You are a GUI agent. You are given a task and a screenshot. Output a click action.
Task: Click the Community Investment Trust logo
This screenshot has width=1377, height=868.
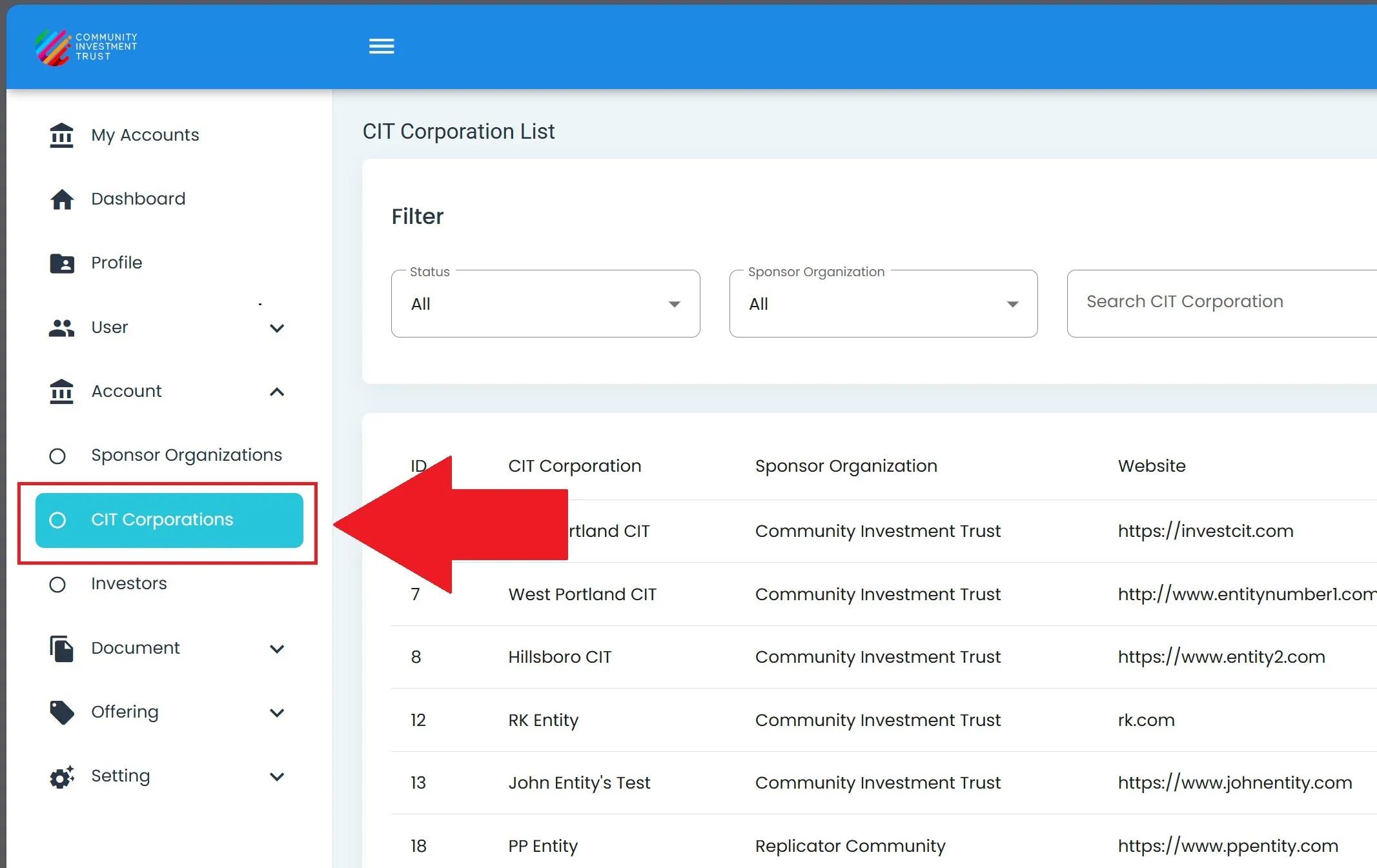click(x=87, y=47)
